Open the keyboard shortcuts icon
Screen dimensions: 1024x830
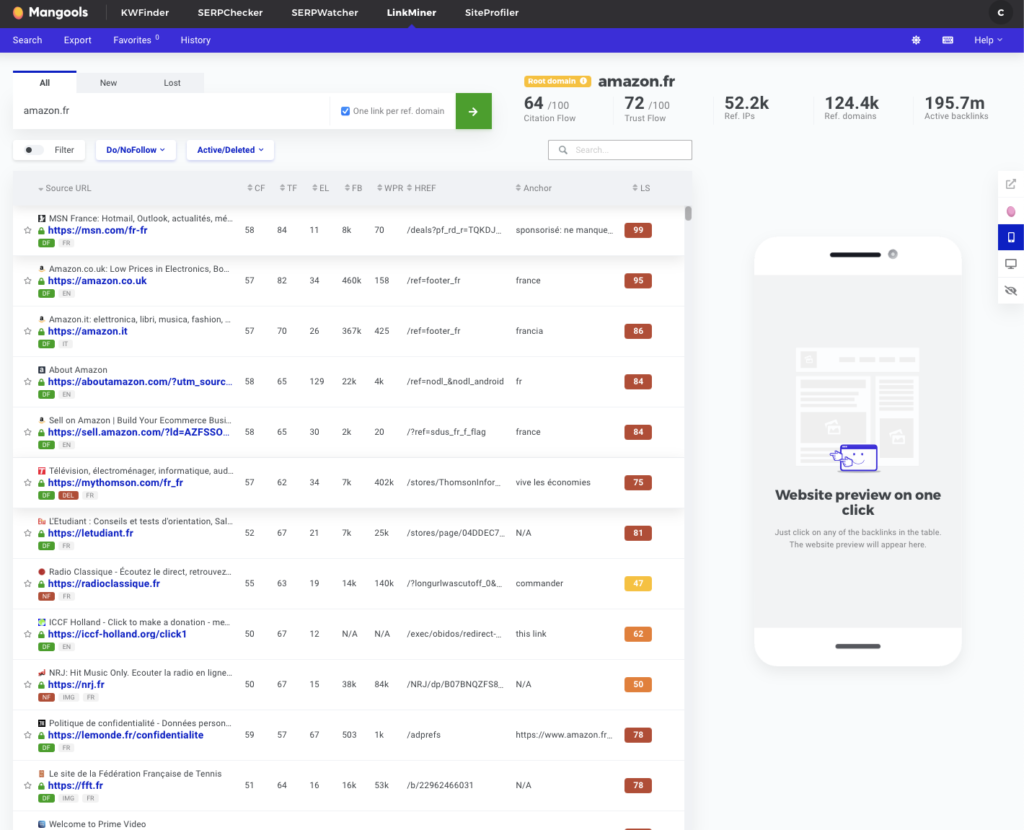948,40
